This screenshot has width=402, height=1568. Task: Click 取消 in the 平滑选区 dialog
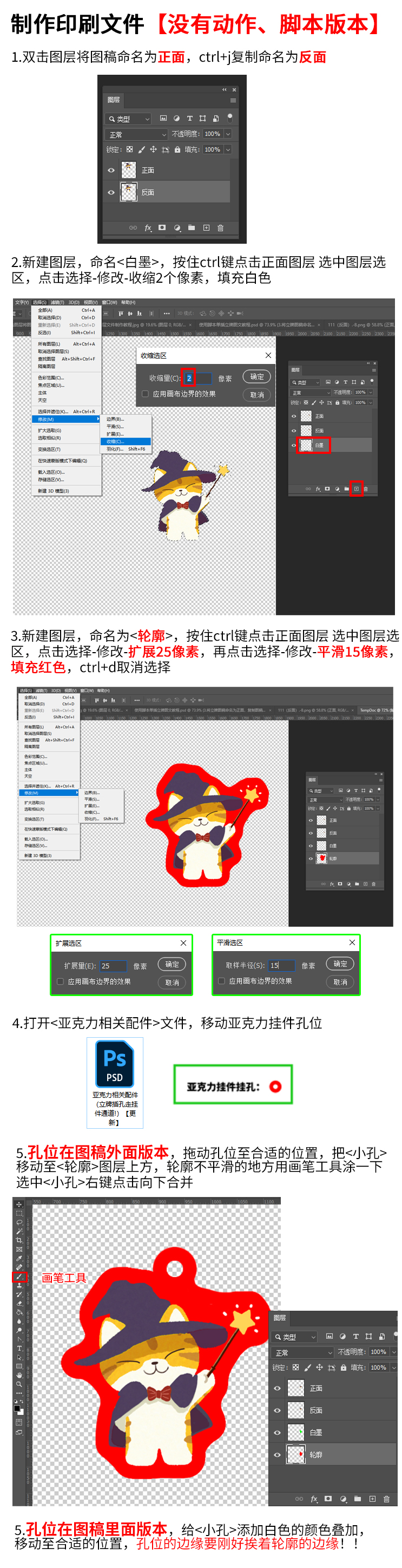(340, 981)
